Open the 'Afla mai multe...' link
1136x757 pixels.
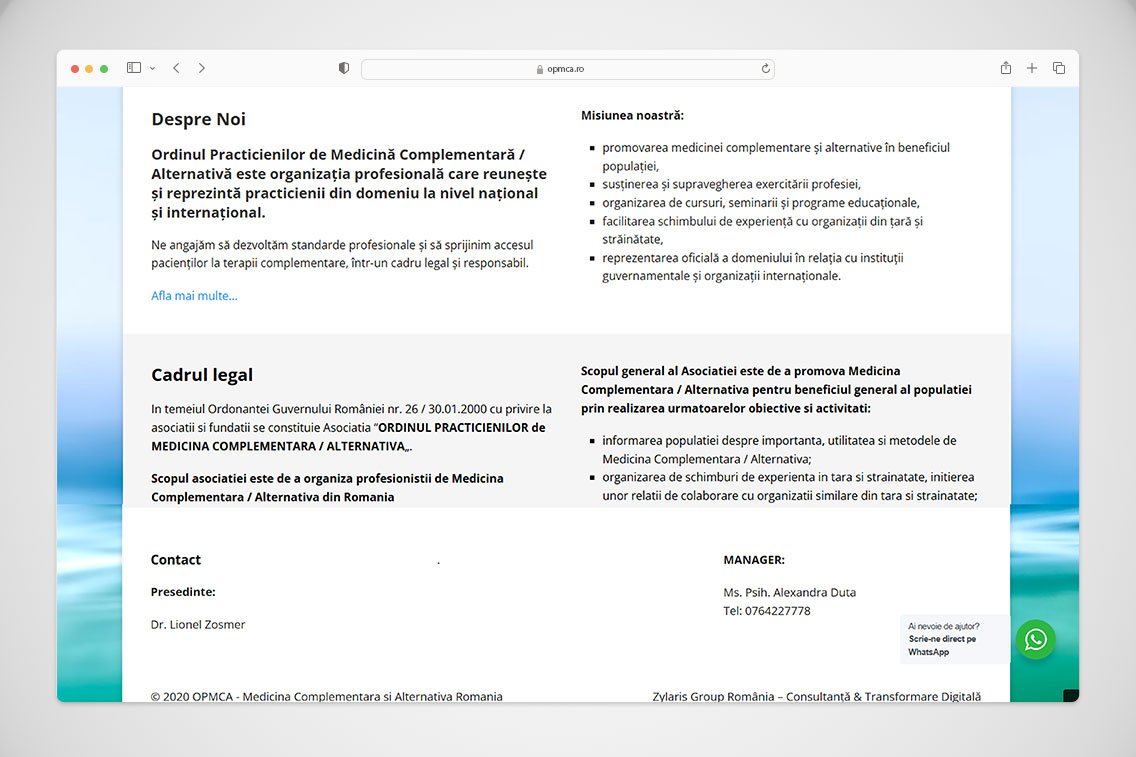194,296
